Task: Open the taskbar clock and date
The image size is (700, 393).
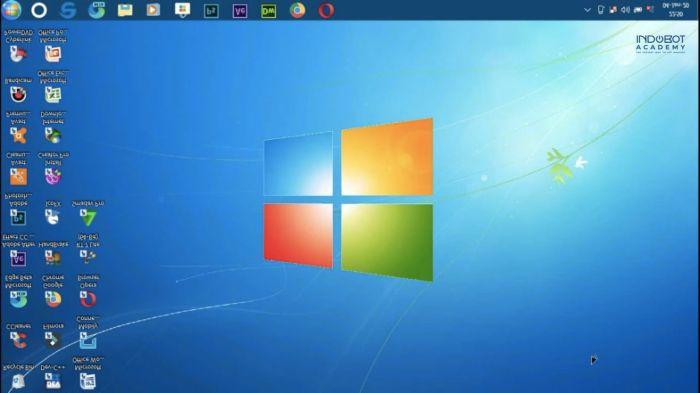Action: pyautogui.click(x=675, y=10)
